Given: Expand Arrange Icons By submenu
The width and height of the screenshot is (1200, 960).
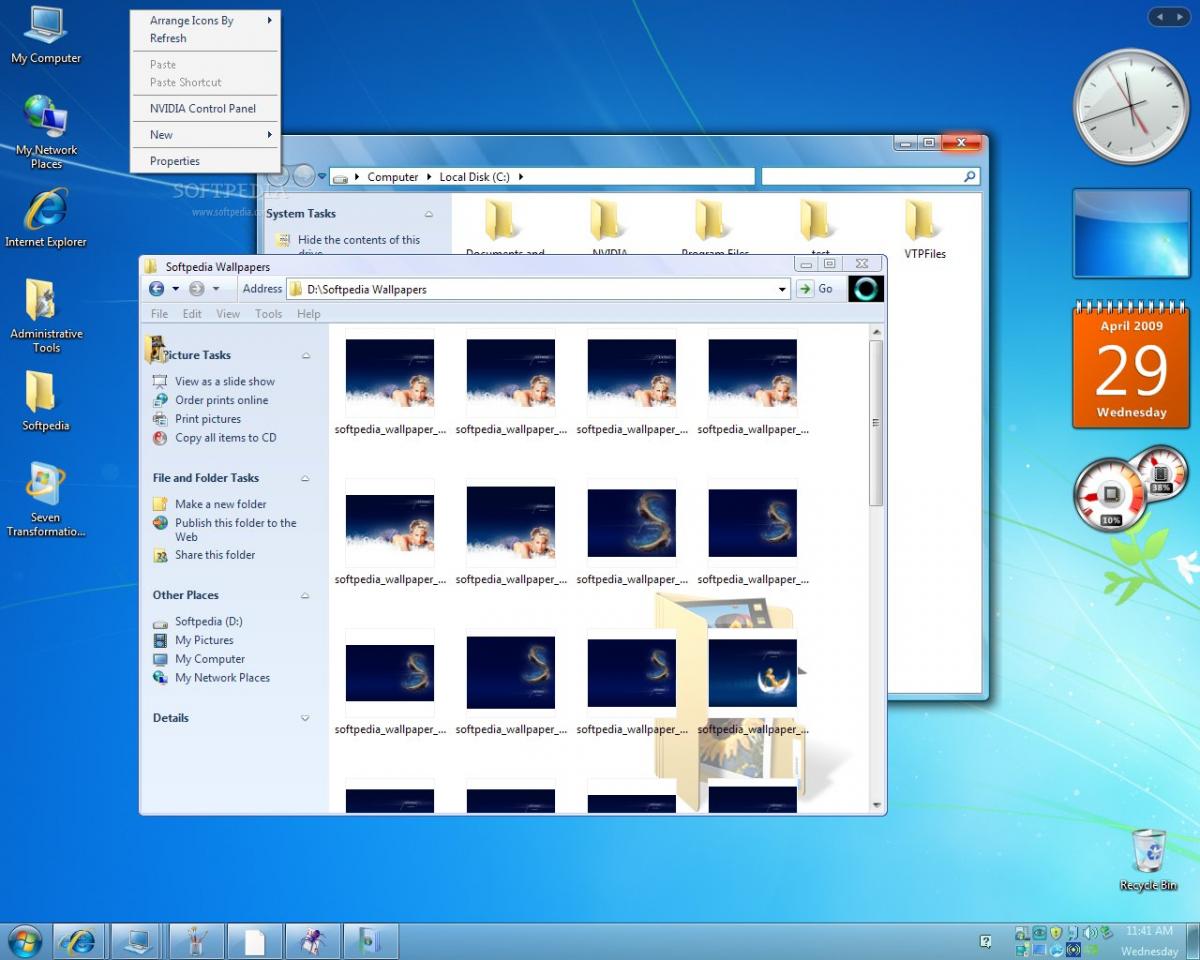Looking at the screenshot, I should click(204, 20).
